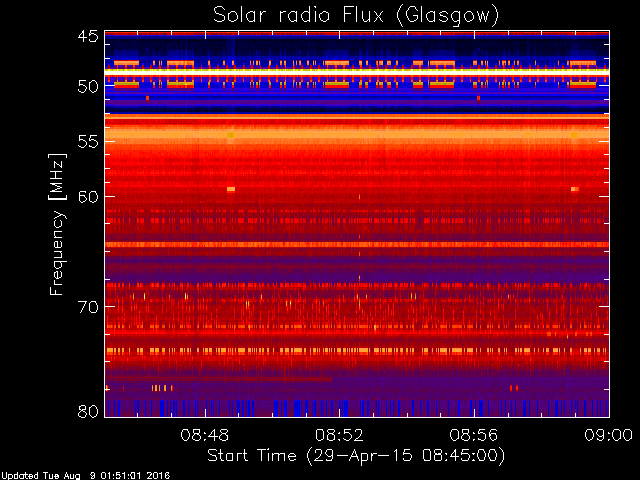This screenshot has height=480, width=640.
Task: Click the 45 MHz frequency tick label
Action: coord(87,36)
